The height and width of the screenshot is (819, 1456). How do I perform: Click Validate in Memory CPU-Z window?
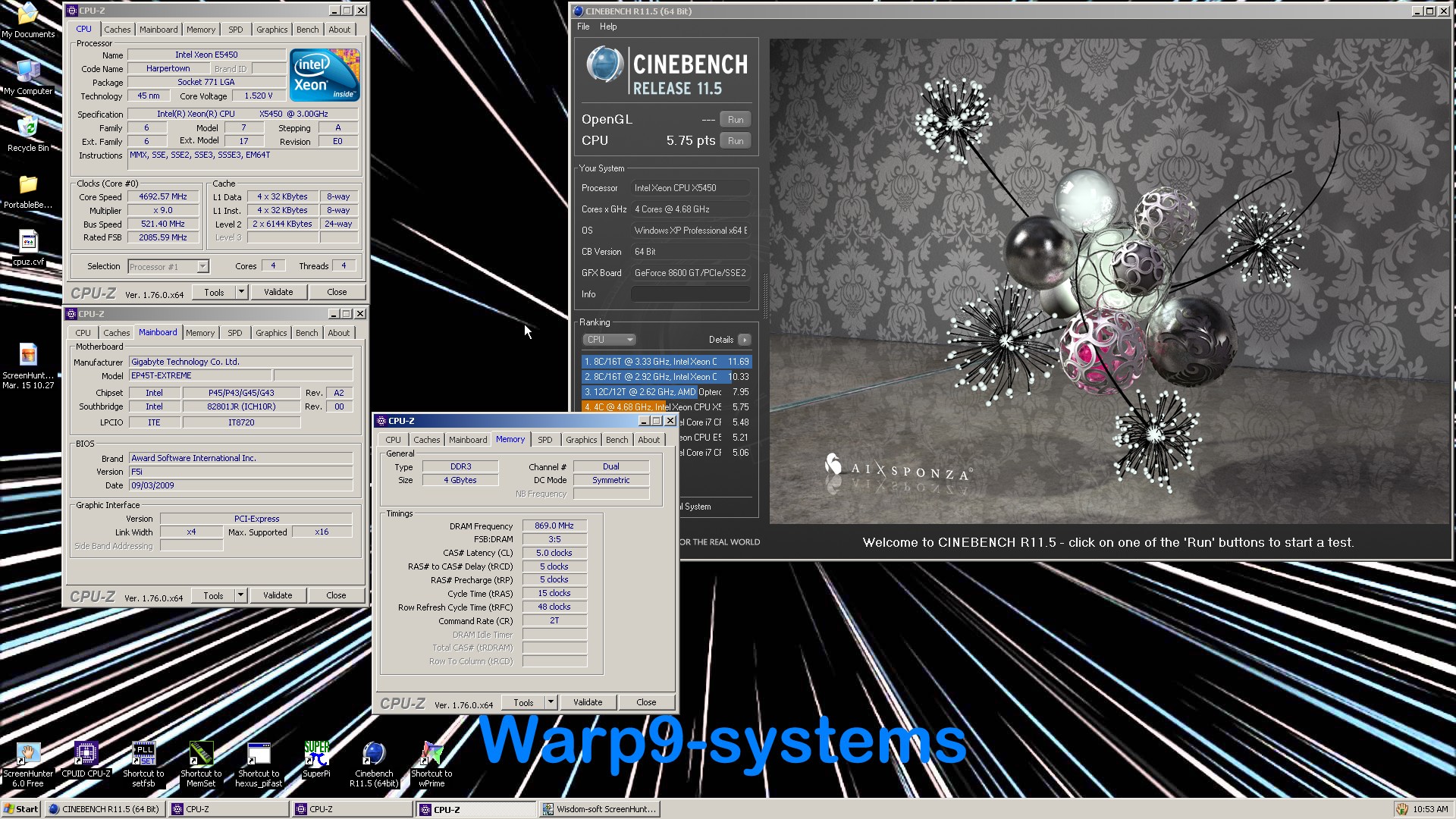click(x=588, y=702)
